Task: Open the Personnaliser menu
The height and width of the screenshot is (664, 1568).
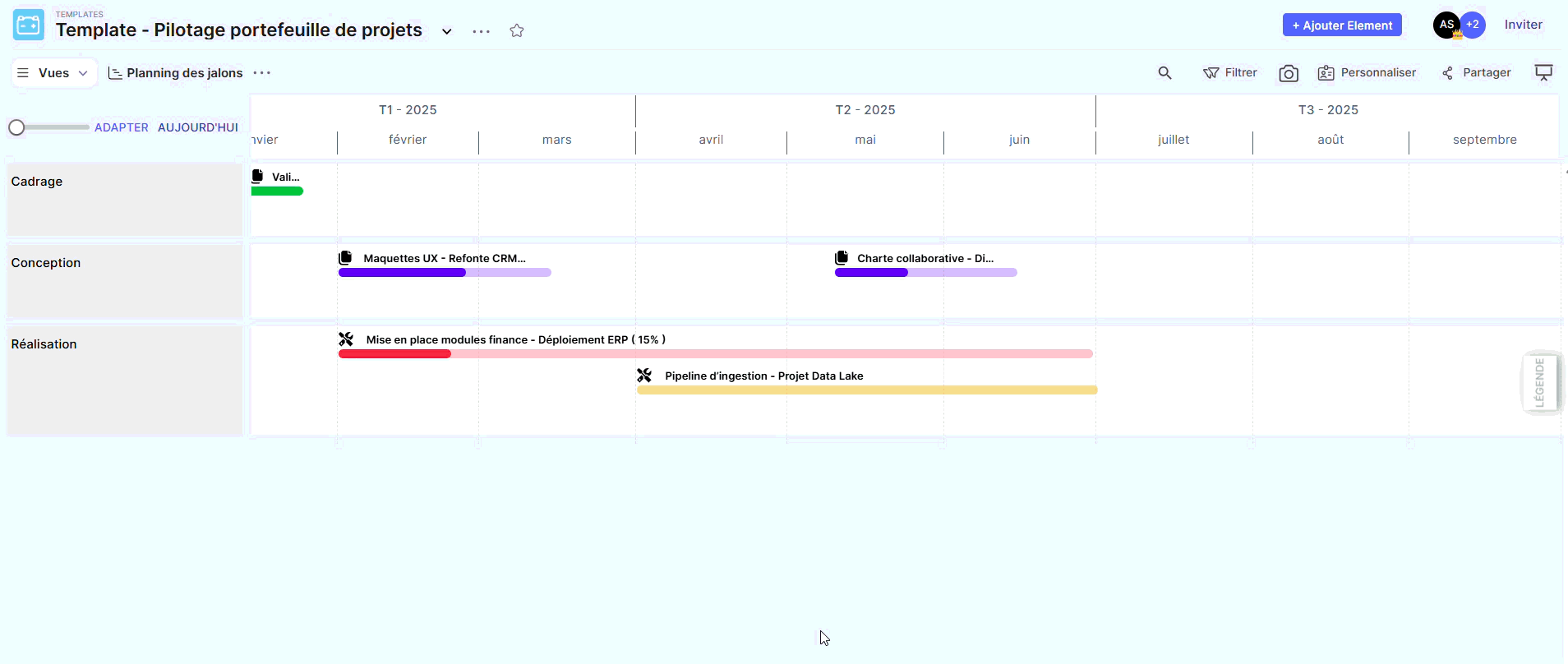Action: click(x=1367, y=73)
